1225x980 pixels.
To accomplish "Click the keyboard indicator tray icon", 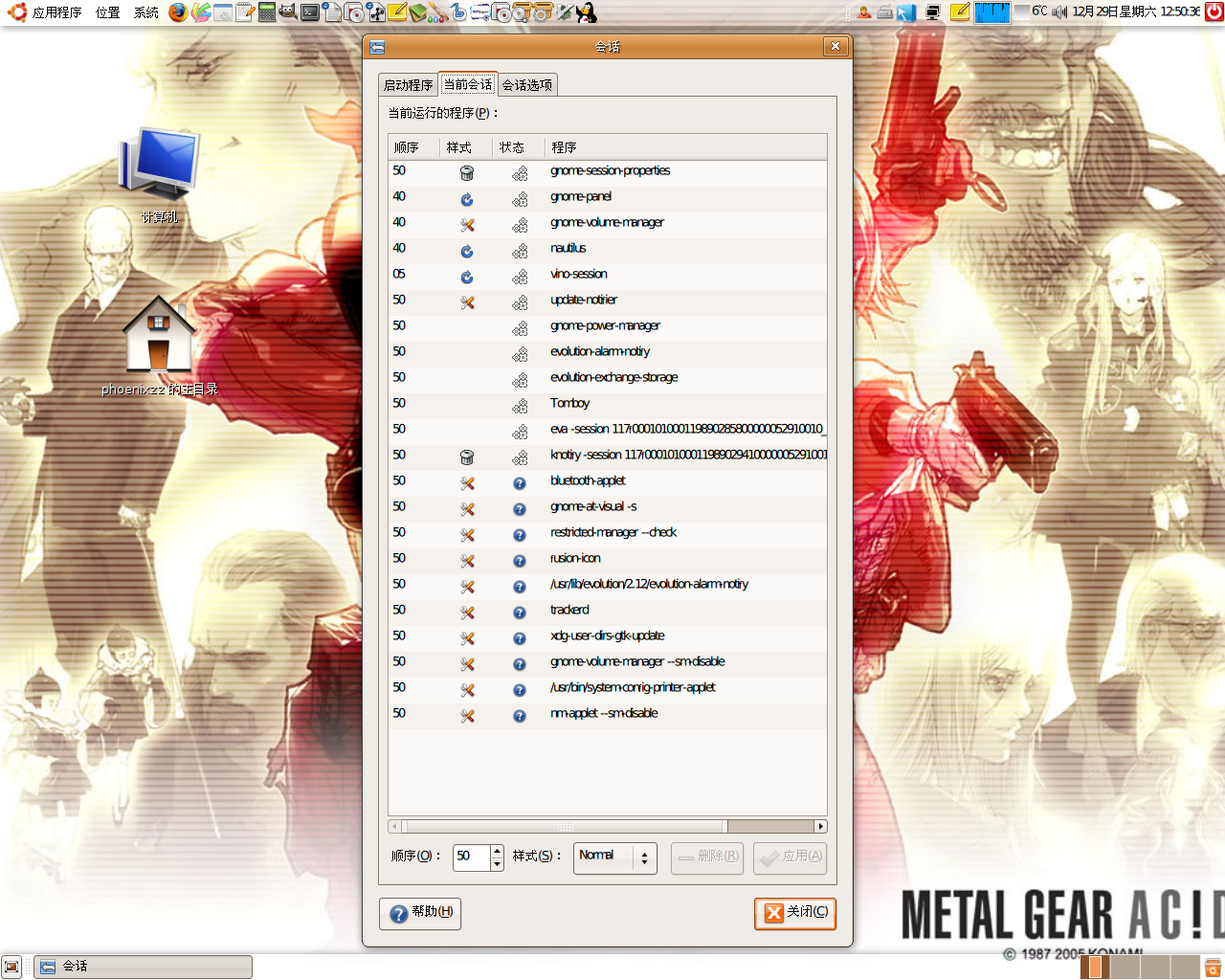I will point(885,12).
